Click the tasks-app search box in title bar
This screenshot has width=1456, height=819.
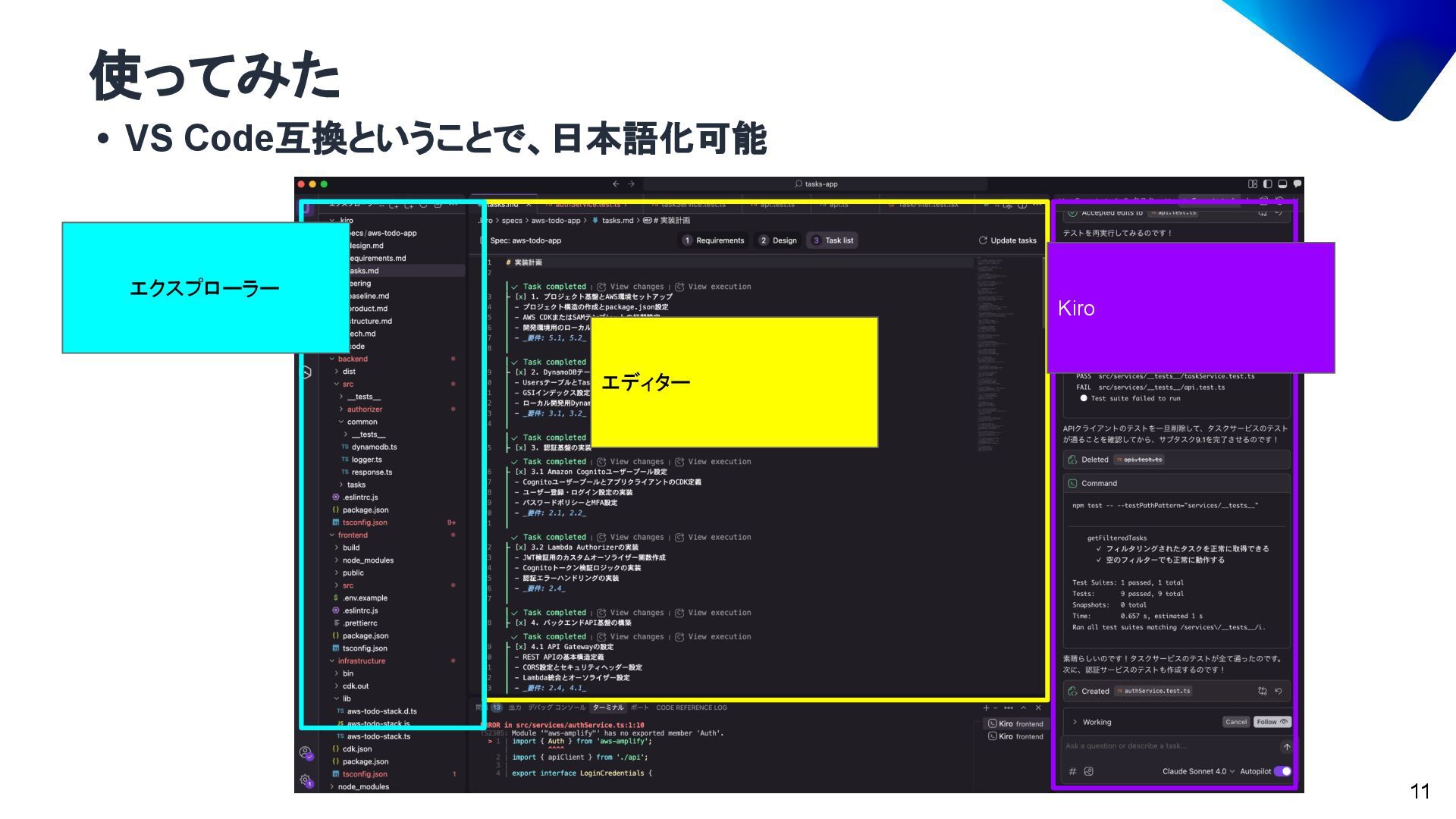815,184
